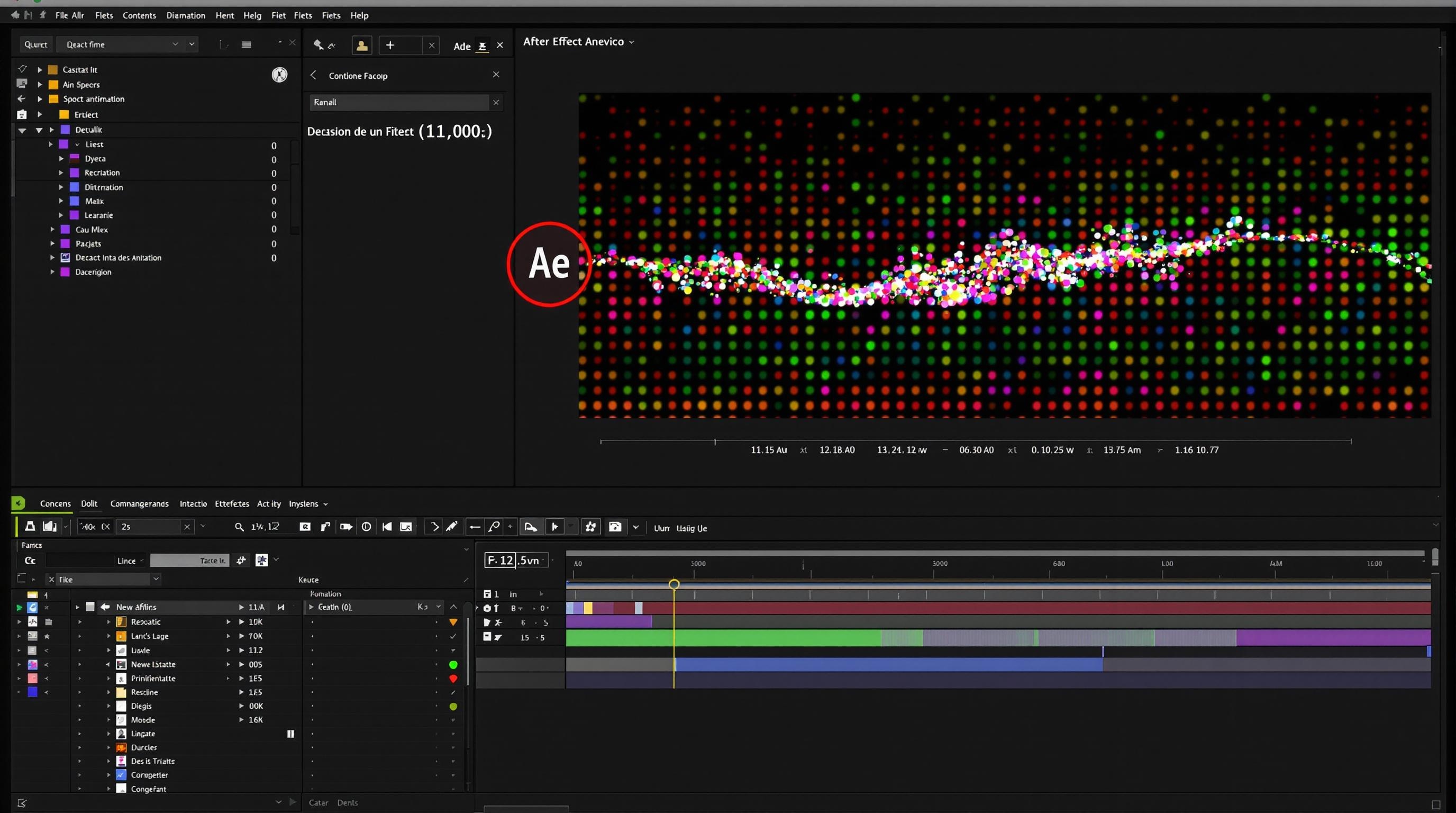Screen dimensions: 1456x813
Task: Select the brush tool icon in effects panel
Action: (x=318, y=44)
